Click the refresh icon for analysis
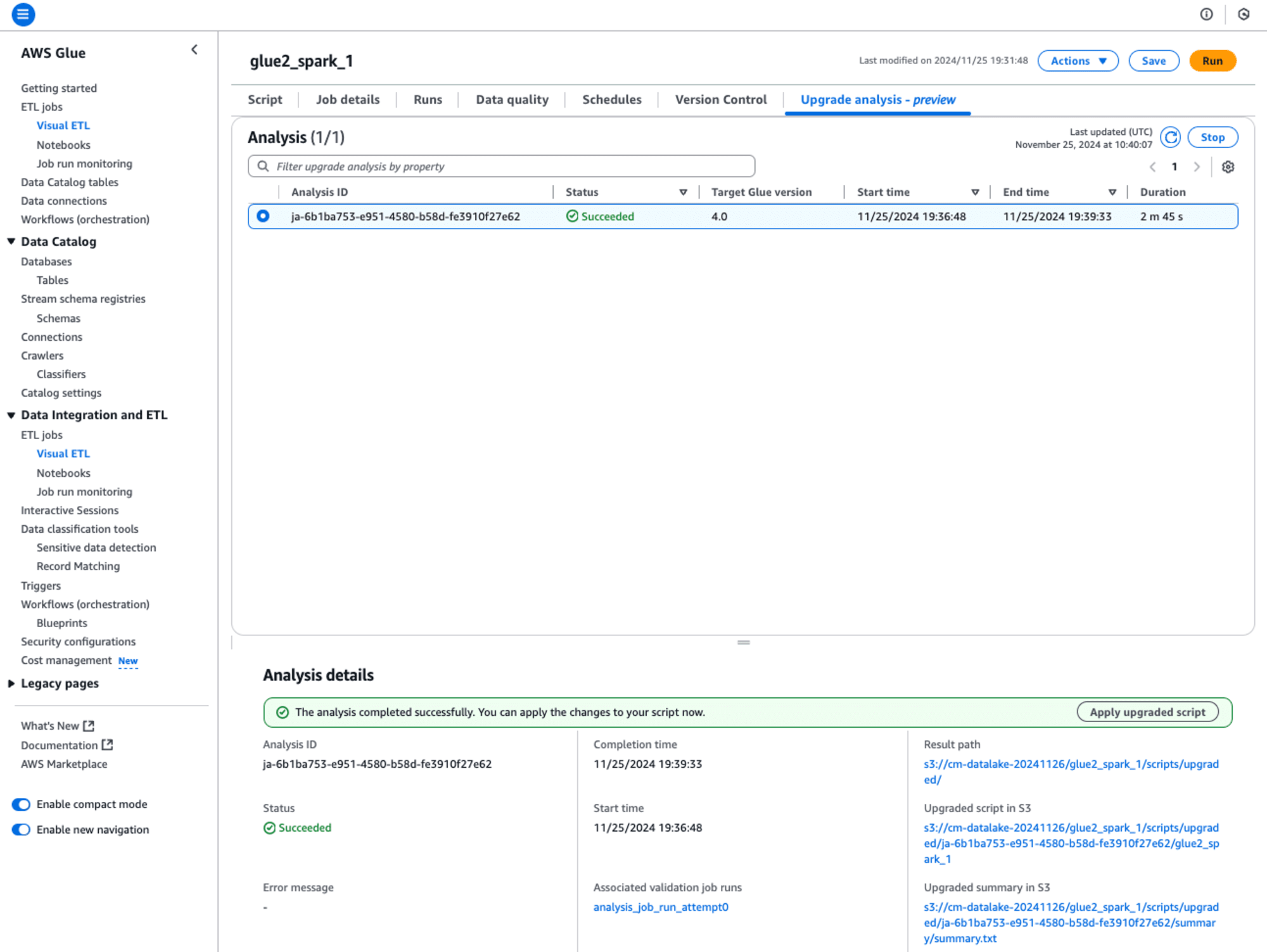The image size is (1267, 952). (1171, 138)
